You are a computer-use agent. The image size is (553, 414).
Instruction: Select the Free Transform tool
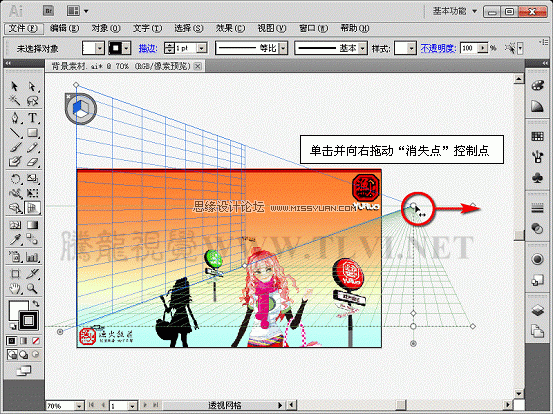(x=32, y=193)
